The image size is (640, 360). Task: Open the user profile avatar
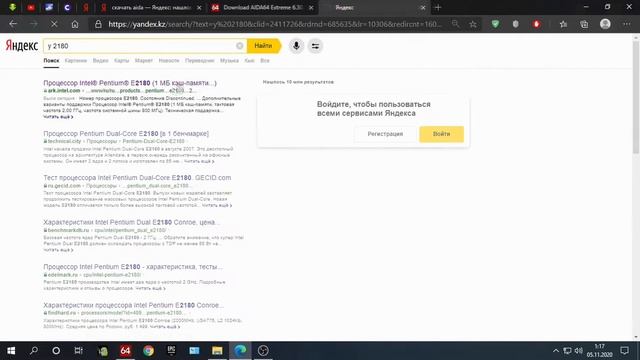[x=605, y=24]
